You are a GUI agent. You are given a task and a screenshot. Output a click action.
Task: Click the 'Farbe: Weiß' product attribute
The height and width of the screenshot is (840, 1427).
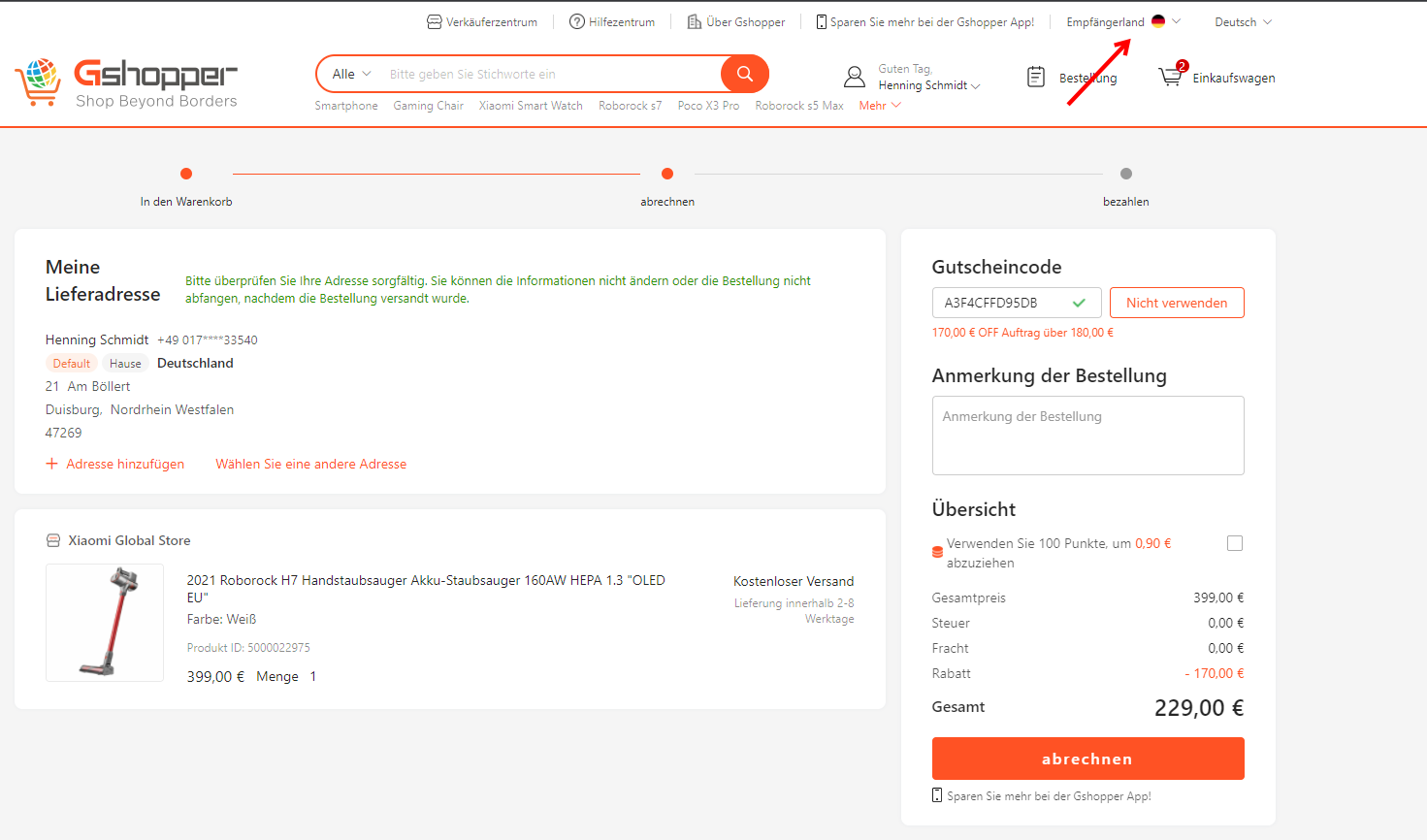coord(221,619)
